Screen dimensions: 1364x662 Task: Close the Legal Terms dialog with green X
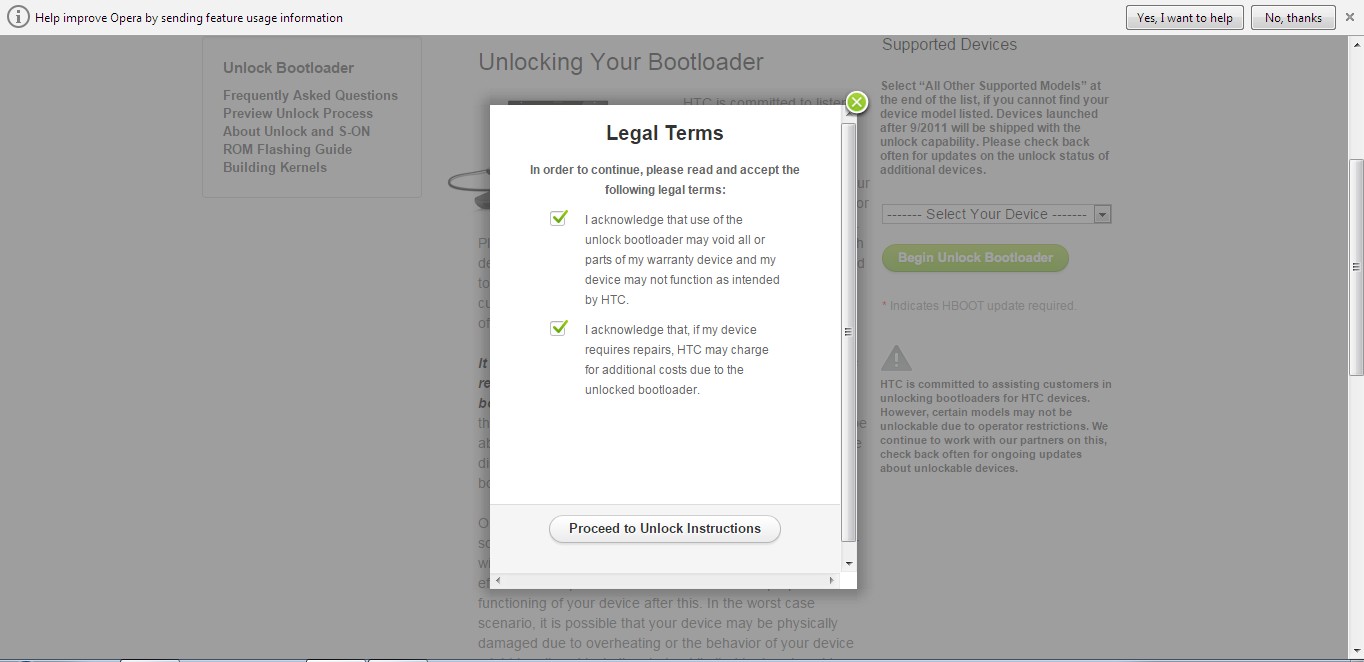click(x=857, y=102)
